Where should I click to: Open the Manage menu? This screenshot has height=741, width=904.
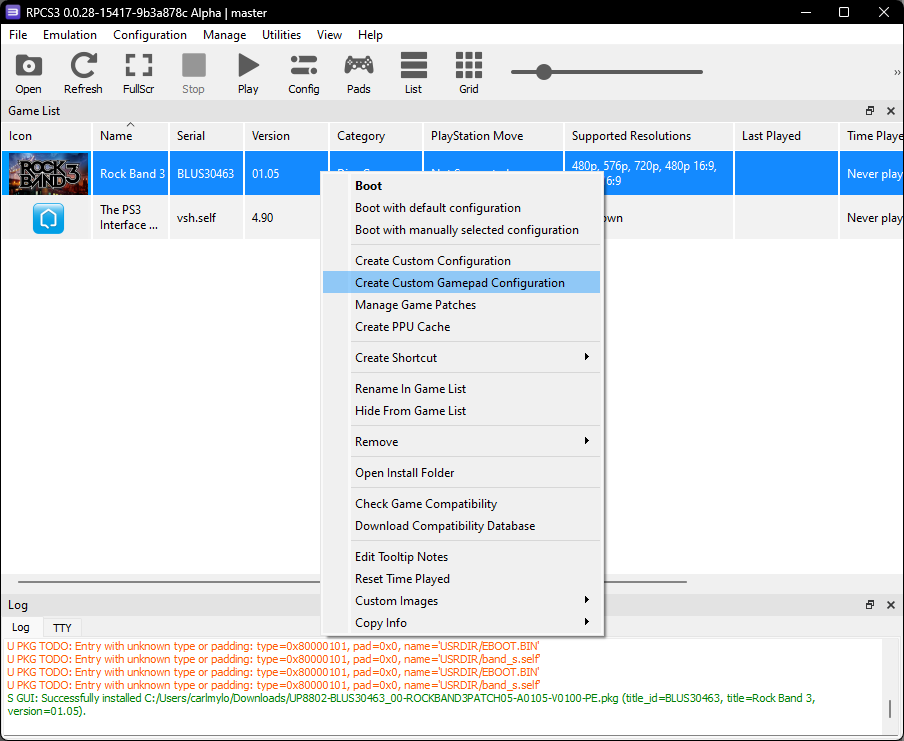(x=224, y=35)
